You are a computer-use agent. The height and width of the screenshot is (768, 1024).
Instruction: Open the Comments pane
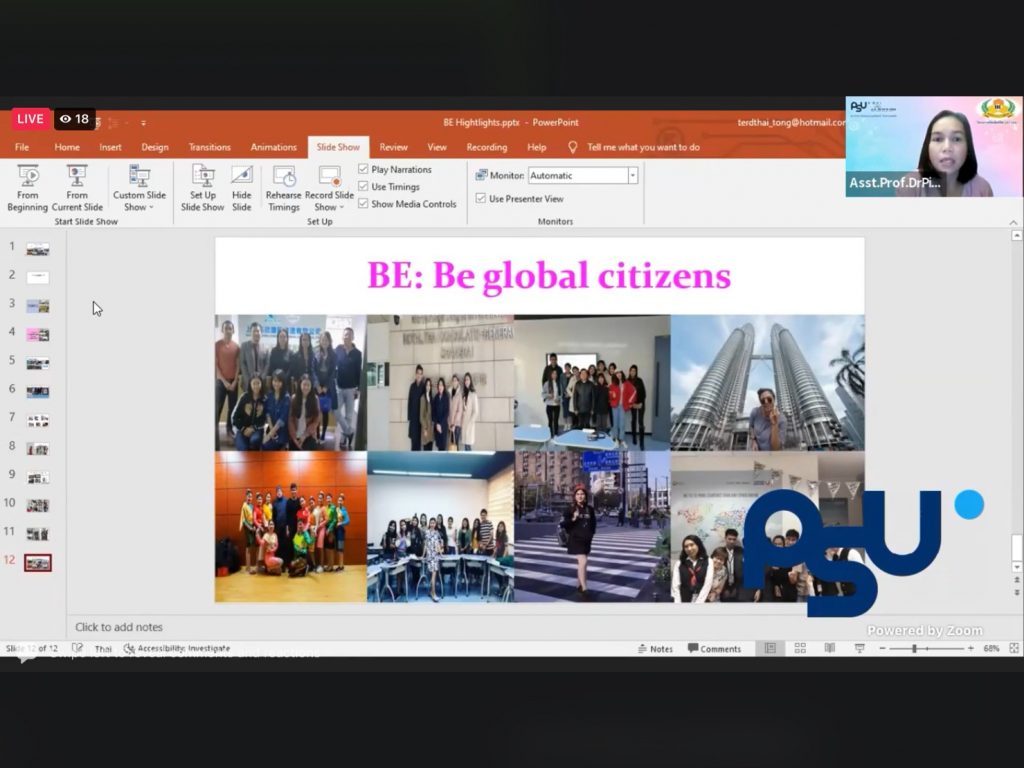[714, 649]
